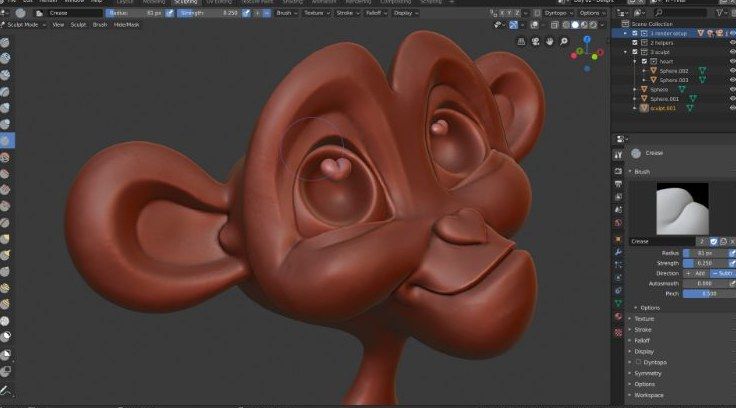Select the Flatten brush tool

(x=5, y=174)
